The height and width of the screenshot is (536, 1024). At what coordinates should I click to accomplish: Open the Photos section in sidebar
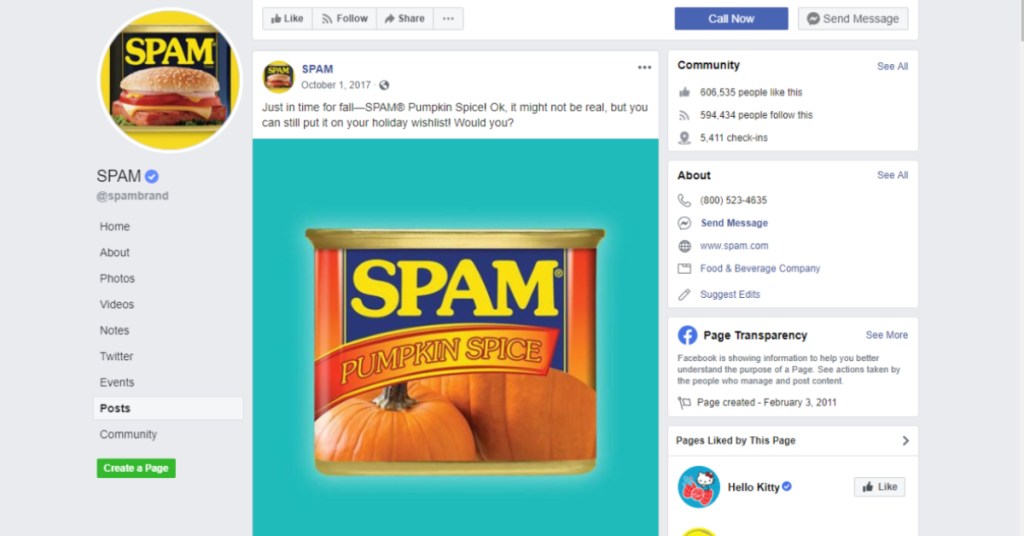(x=117, y=279)
